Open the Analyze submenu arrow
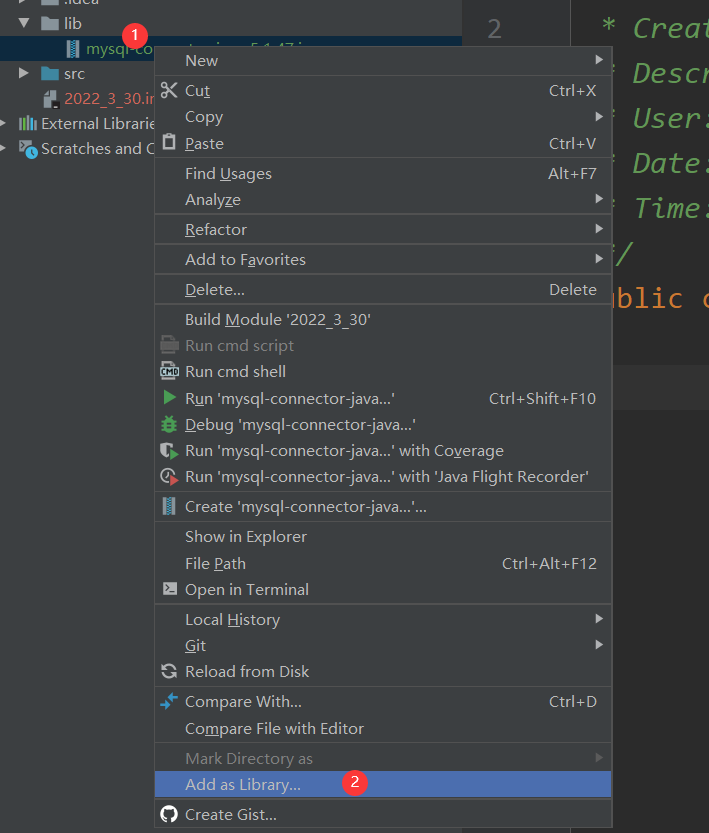The height and width of the screenshot is (833, 709). [599, 199]
